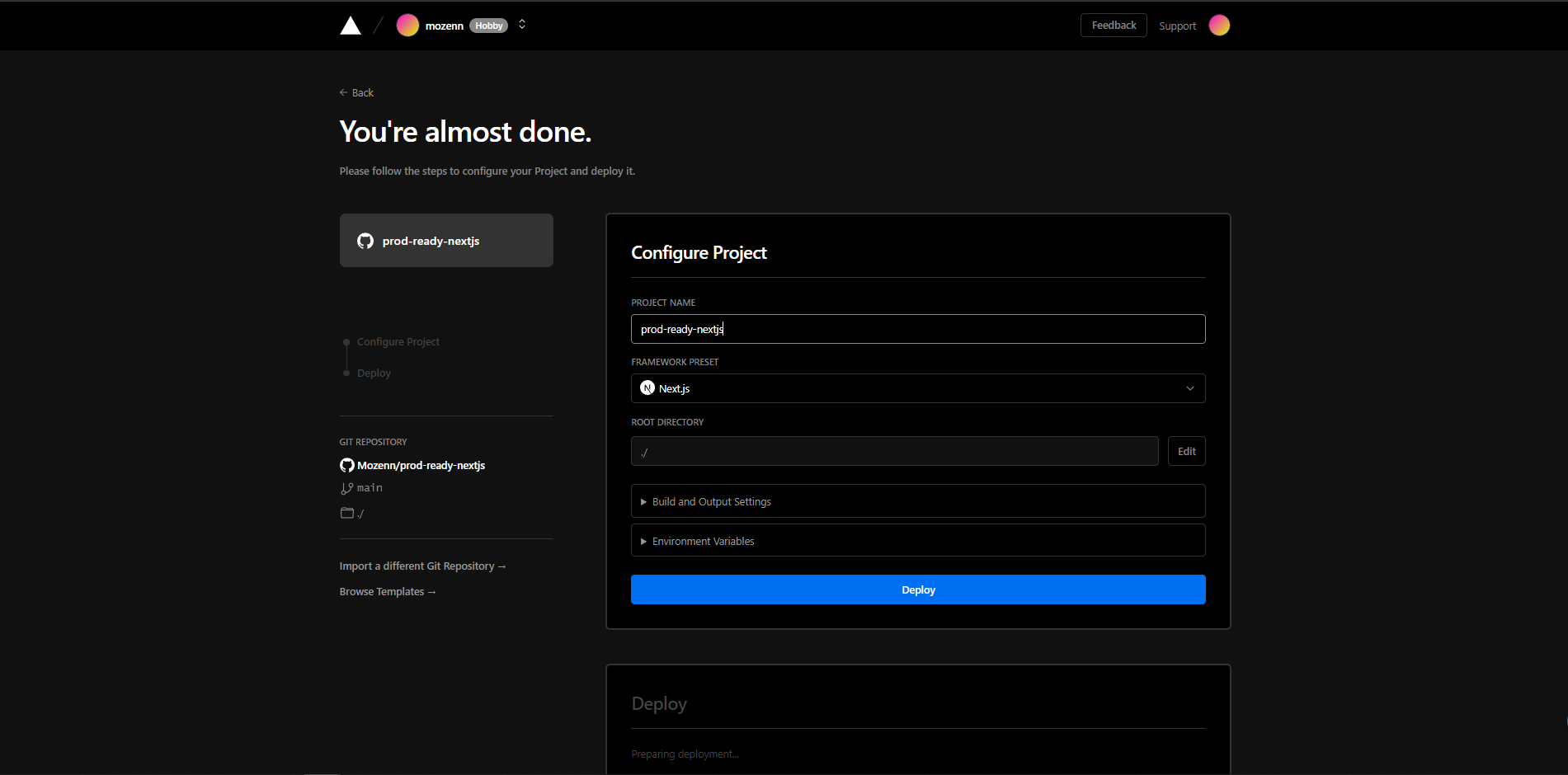Image resolution: width=1568 pixels, height=775 pixels.
Task: Select the Deploy step in sidebar
Action: pyautogui.click(x=374, y=373)
